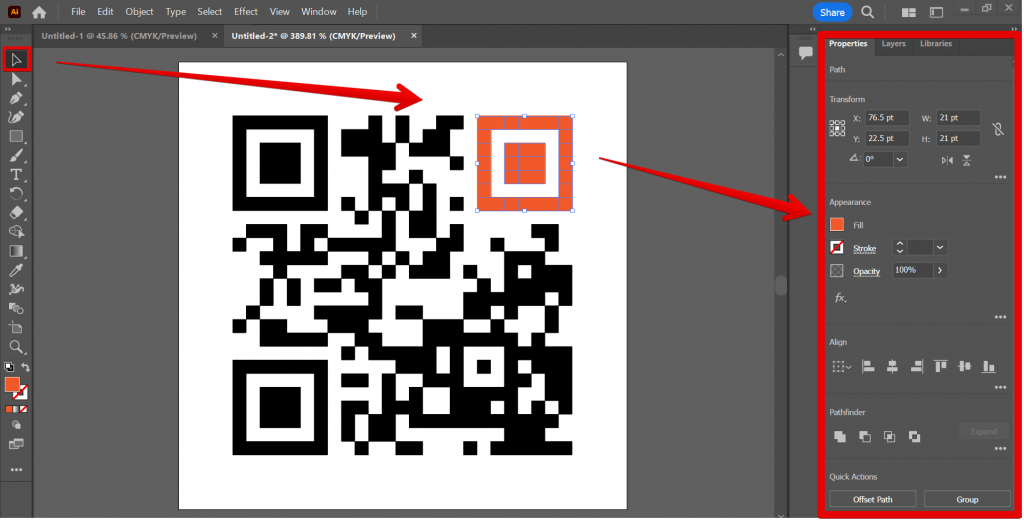Click Flip Horizontally icon in Transform
The image size is (1024, 520).
pyautogui.click(x=947, y=160)
